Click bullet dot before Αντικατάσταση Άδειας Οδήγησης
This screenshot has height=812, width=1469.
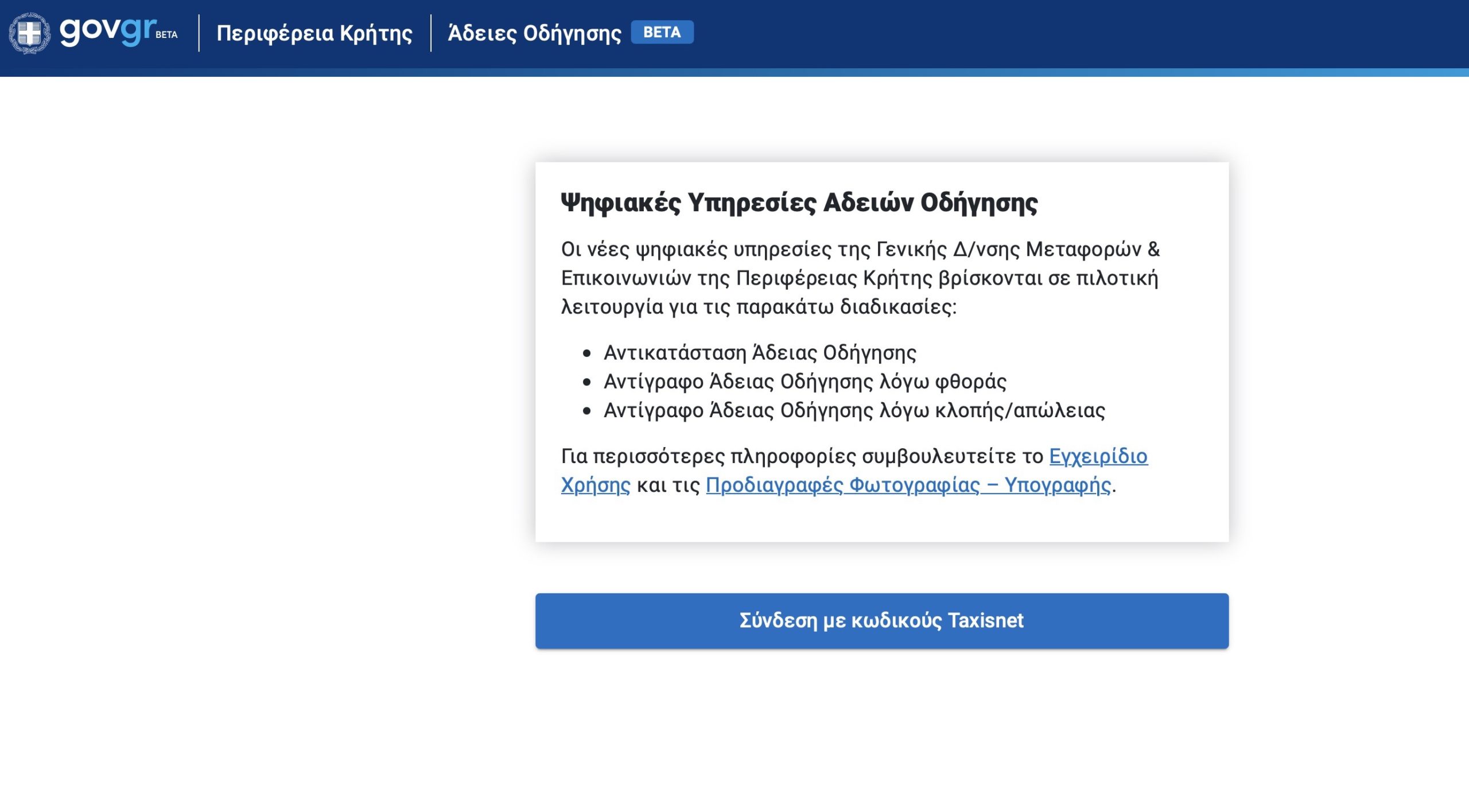click(x=586, y=353)
